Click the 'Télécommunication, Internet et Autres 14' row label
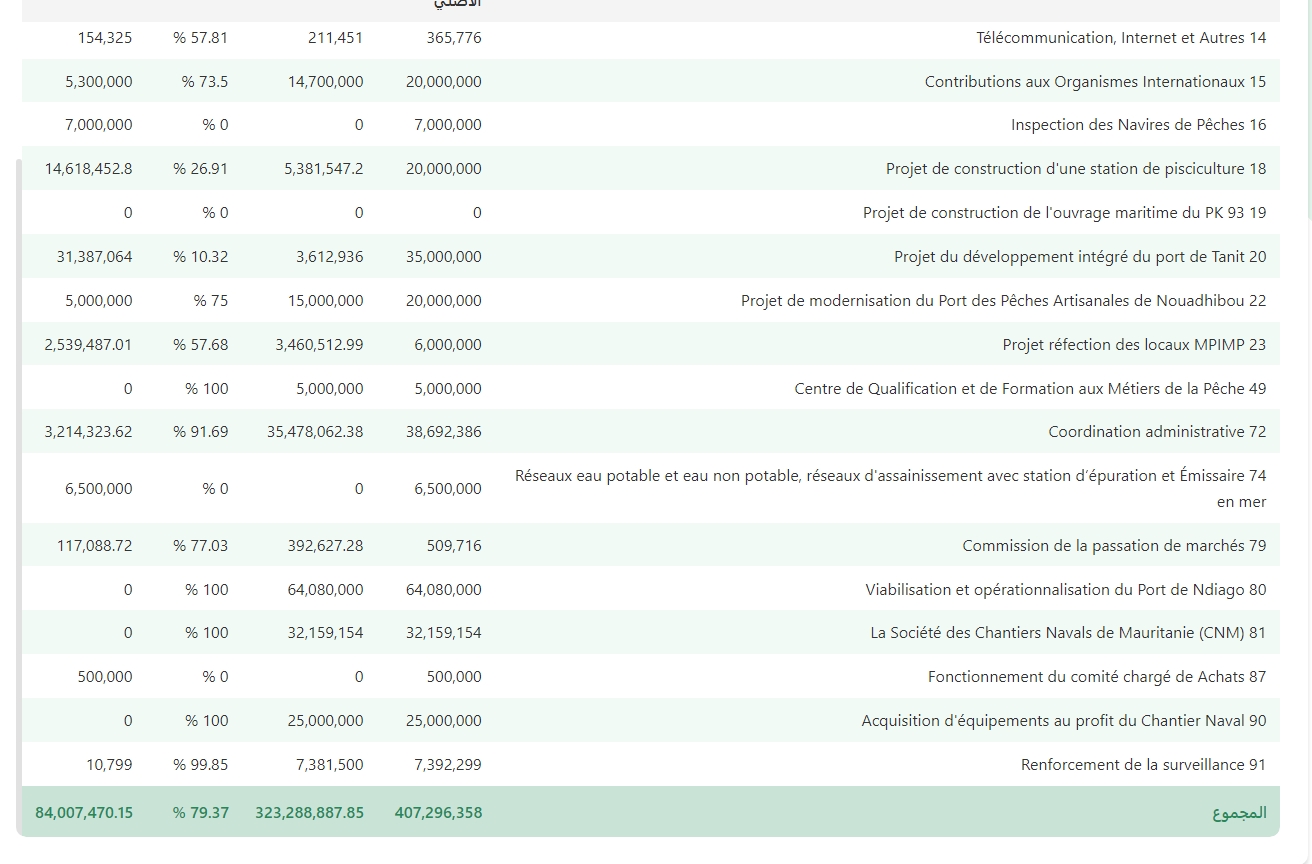The image size is (1312, 864). tap(1120, 38)
